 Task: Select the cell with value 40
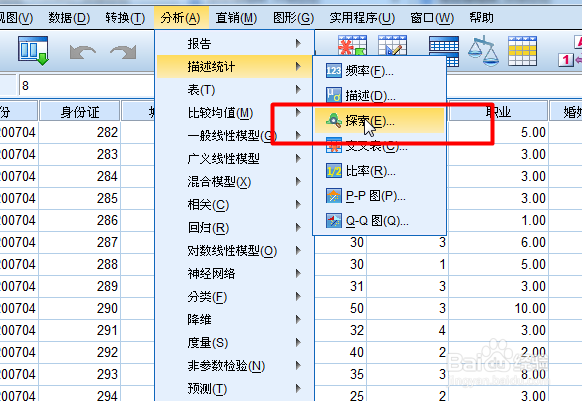coord(341,352)
